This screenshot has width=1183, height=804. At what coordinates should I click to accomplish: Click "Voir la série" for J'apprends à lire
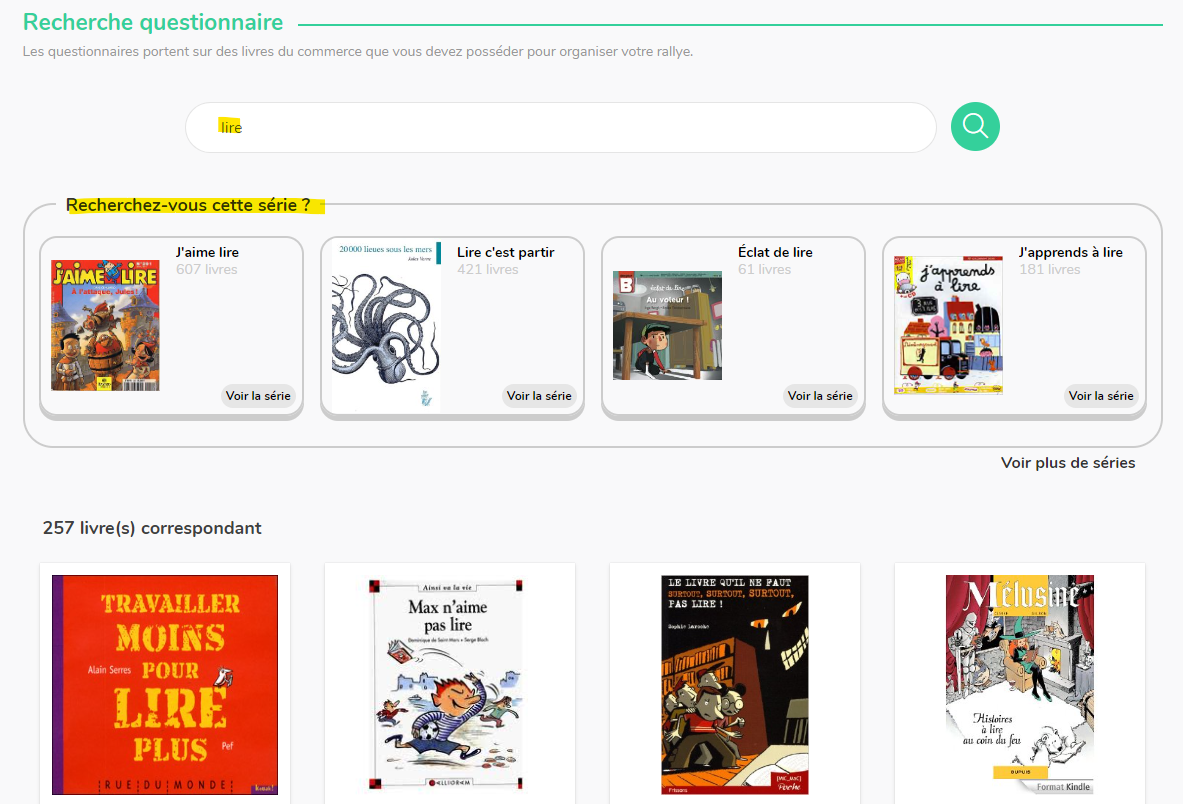tap(1101, 396)
